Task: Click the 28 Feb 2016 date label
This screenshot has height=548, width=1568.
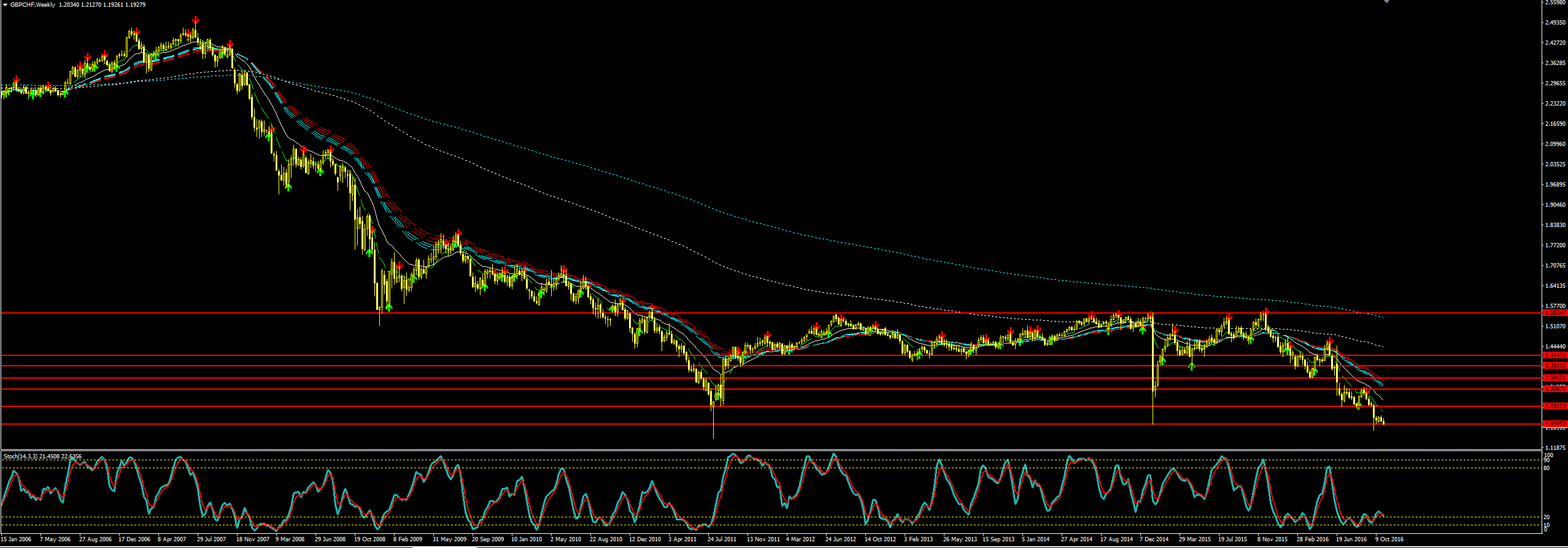Action: pos(1313,539)
